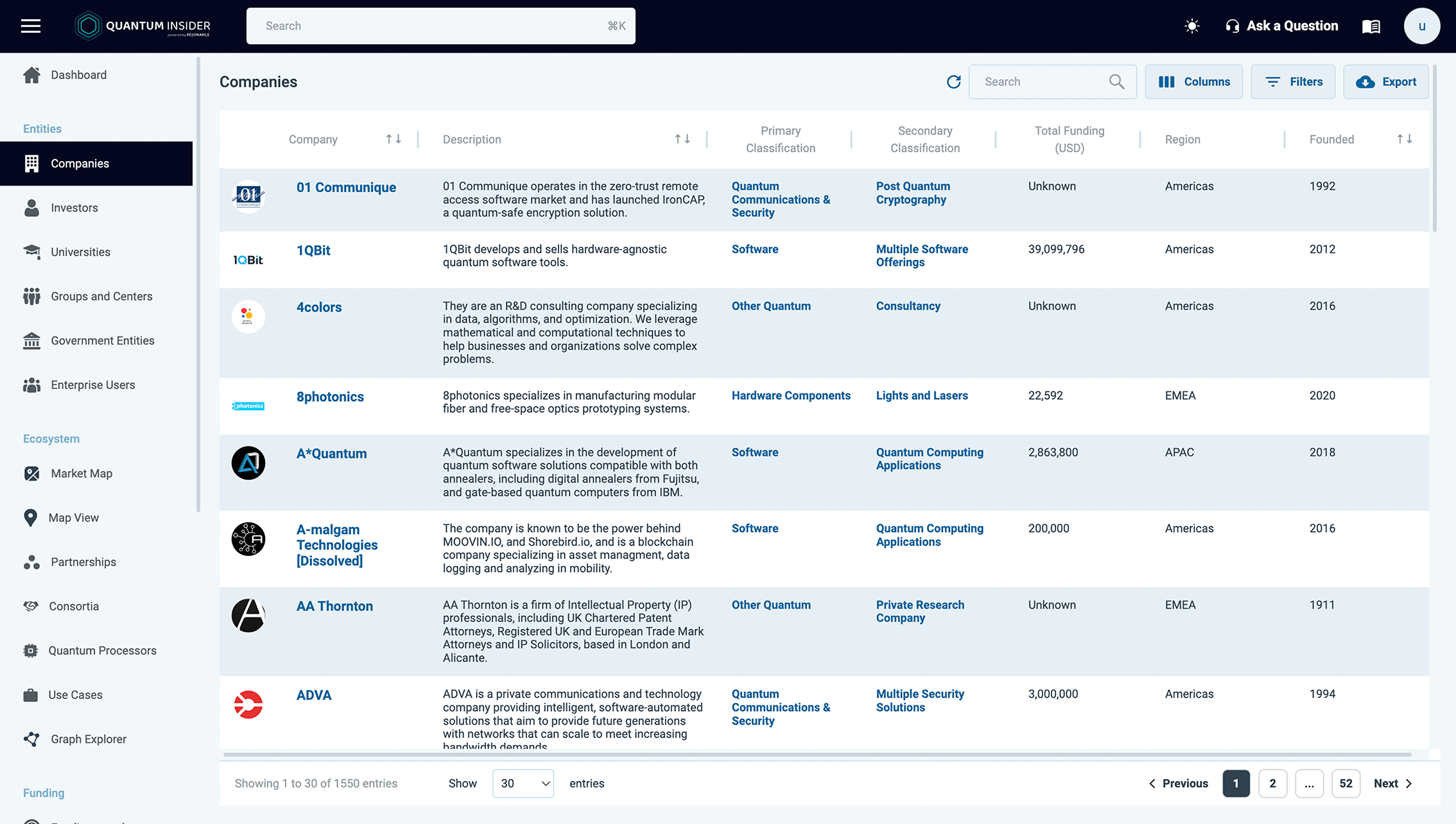Open 8photonics company link
The image size is (1456, 824).
point(330,397)
